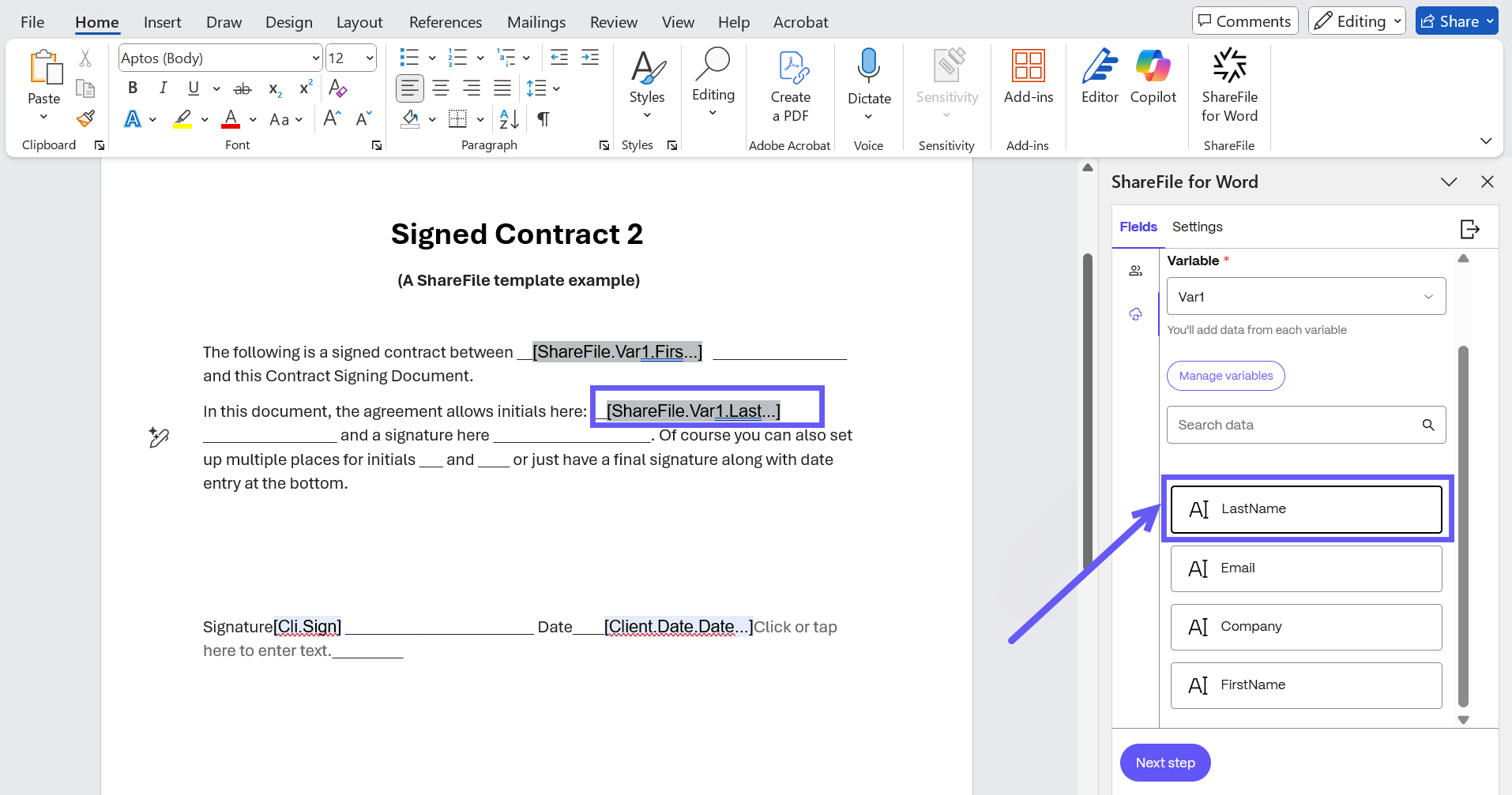Open the Variable Var1 dropdown
Viewport: 1512px width, 795px height.
coord(1306,297)
